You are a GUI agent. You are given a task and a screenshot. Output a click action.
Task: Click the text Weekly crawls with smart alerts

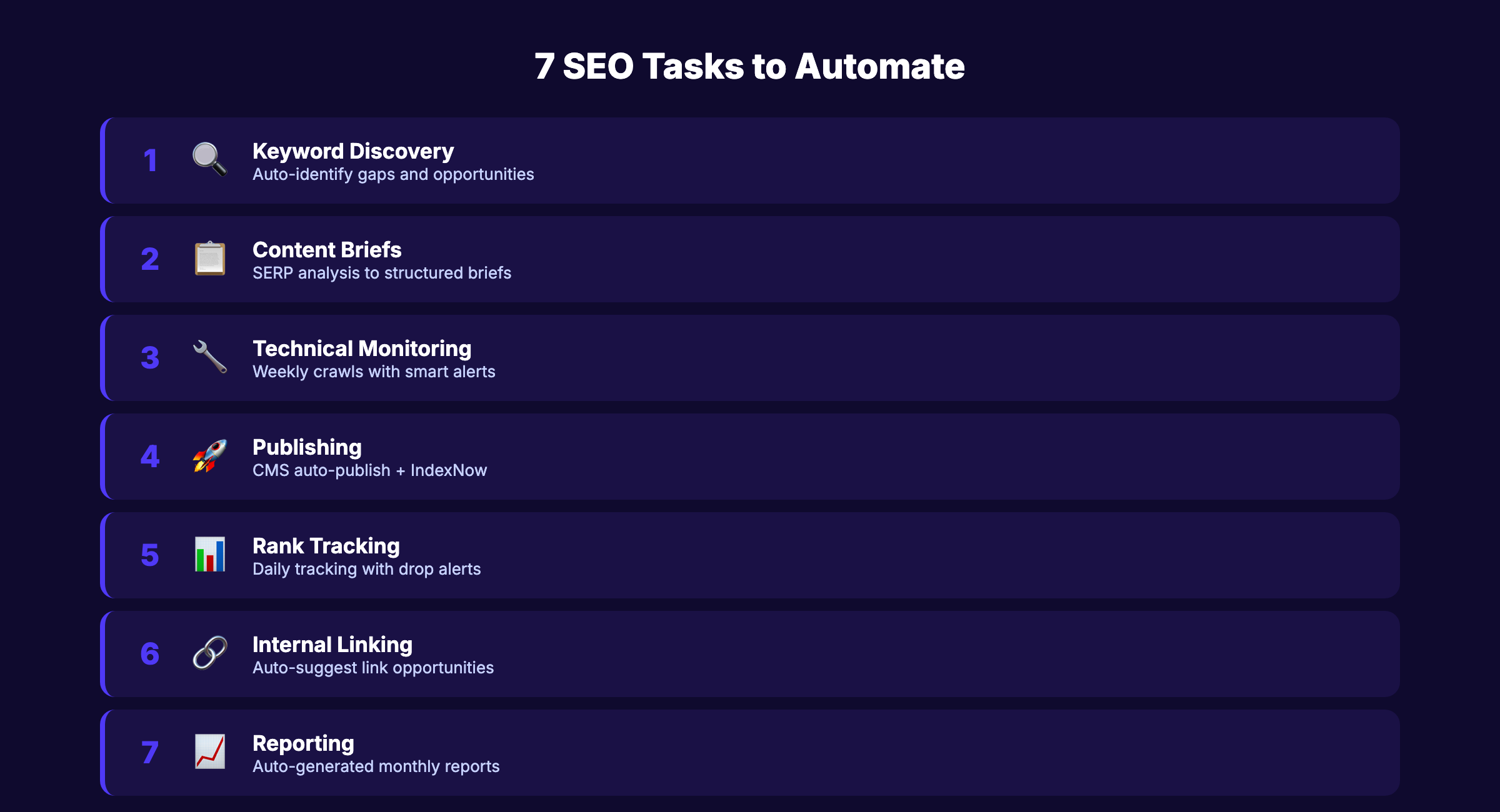[373, 371]
